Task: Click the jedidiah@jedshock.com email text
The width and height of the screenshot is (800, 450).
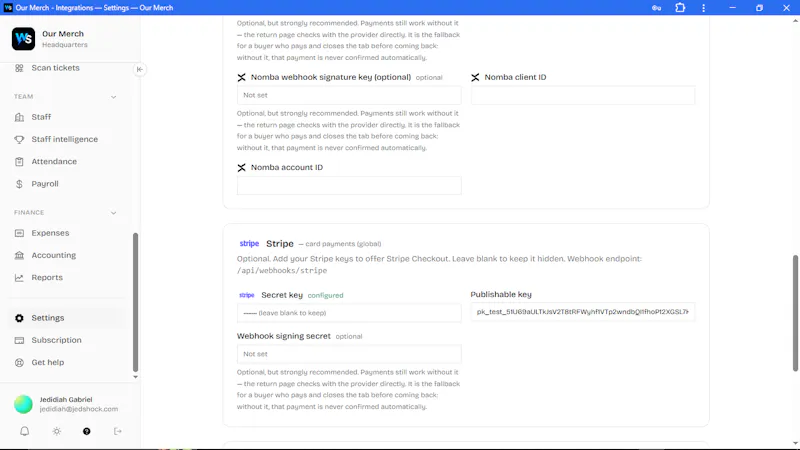Action: pos(79,409)
